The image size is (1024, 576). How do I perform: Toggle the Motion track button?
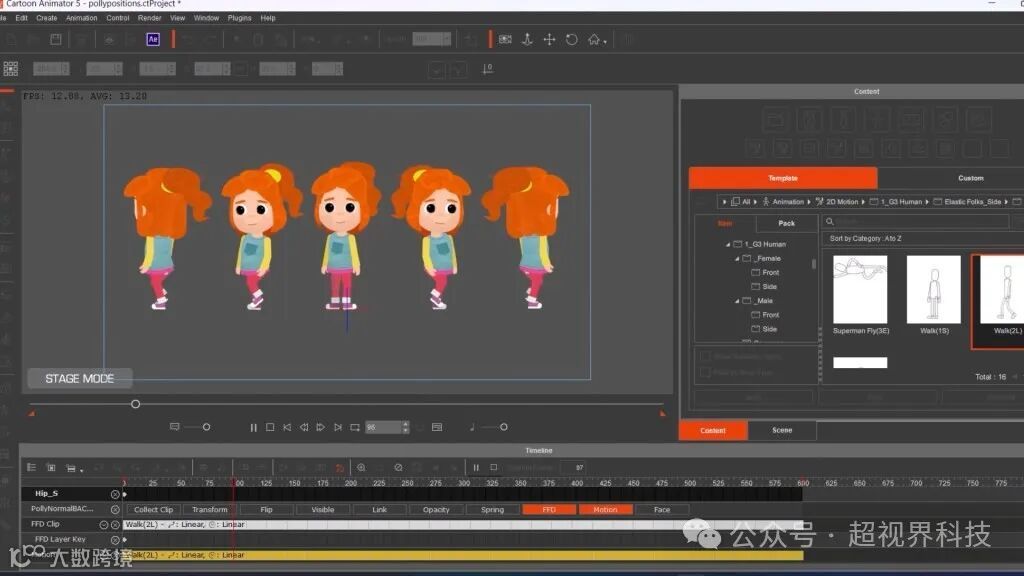pyautogui.click(x=605, y=509)
